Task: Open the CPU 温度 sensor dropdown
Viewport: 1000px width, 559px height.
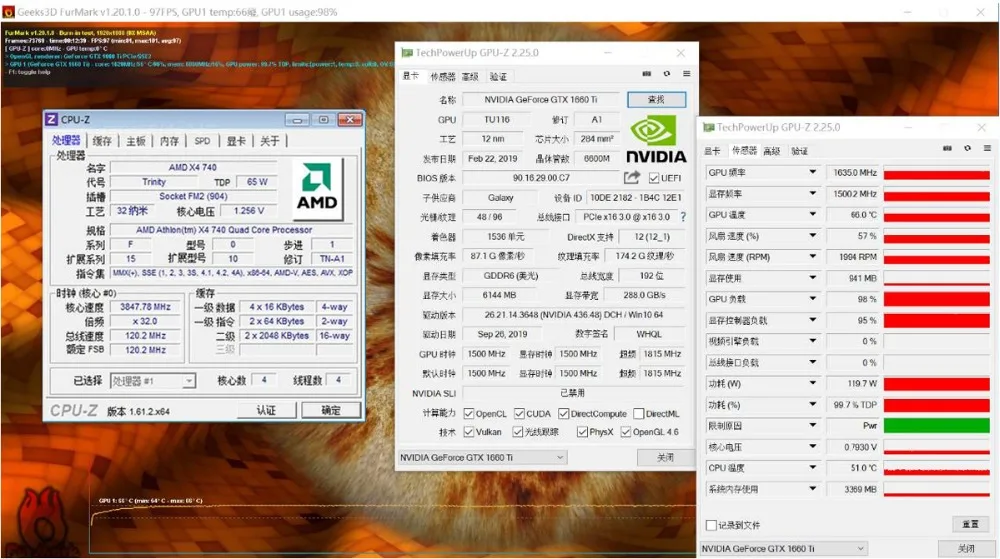Action: 812,468
